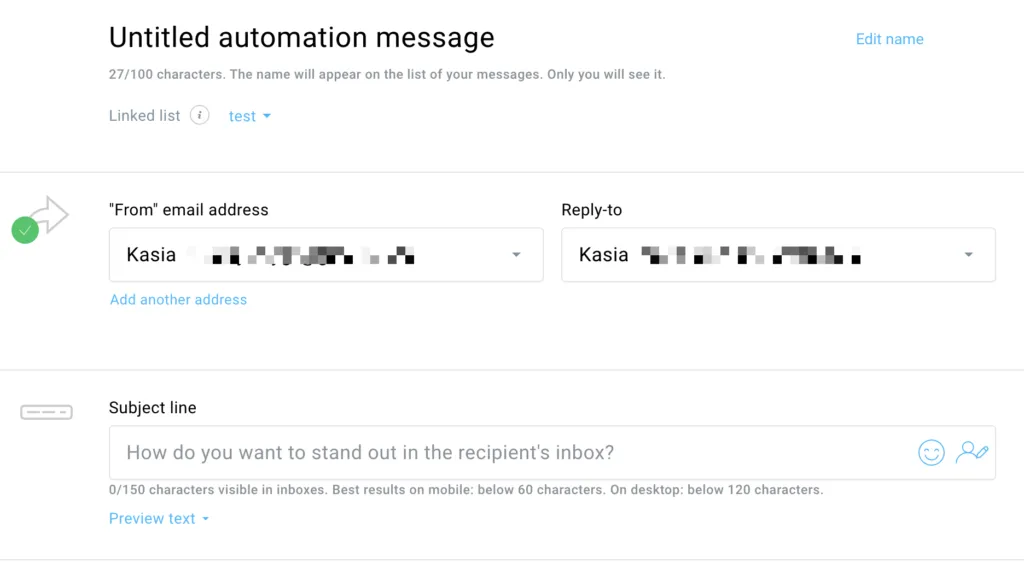This screenshot has width=1024, height=563.
Task: Open the emoji picker in subject line
Action: [931, 452]
